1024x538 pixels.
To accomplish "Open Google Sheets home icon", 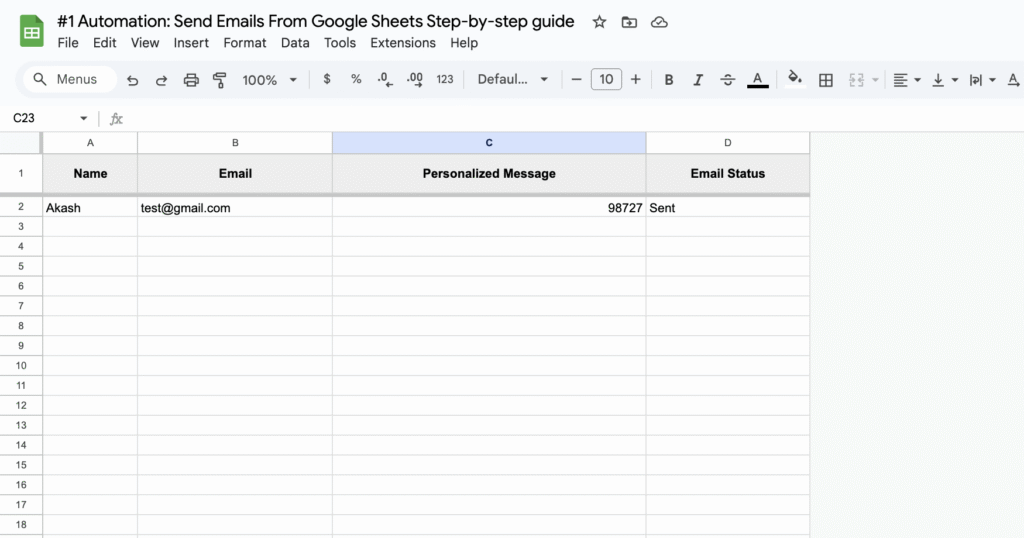I will 31,31.
